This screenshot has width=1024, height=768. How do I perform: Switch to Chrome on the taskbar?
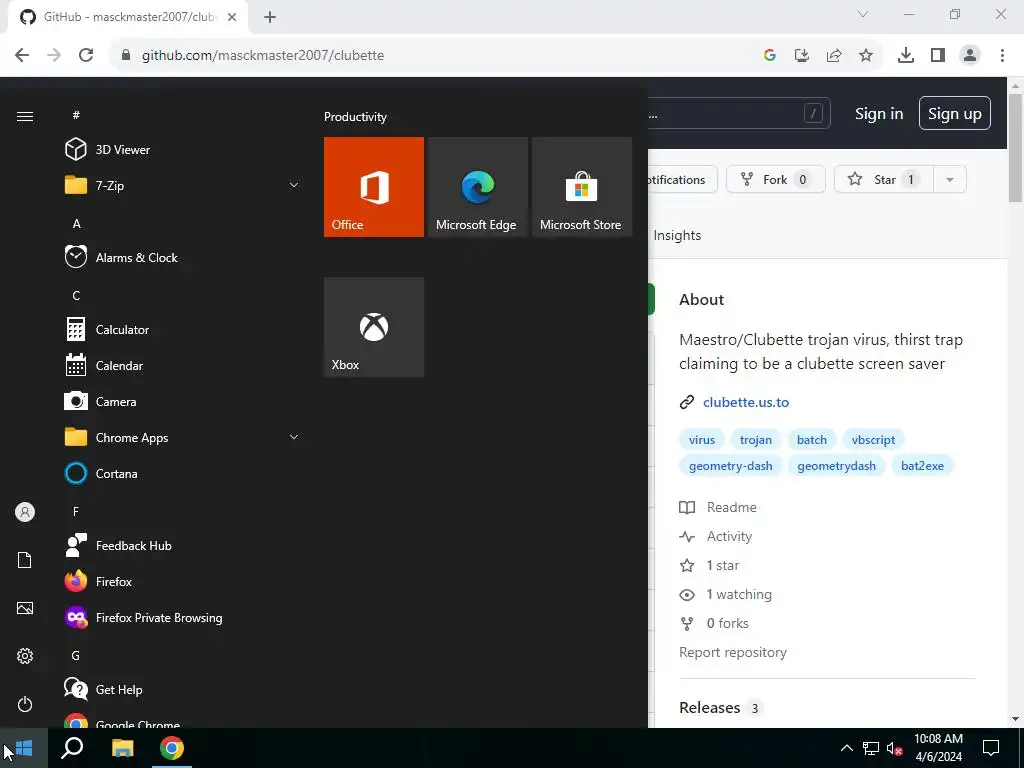(x=172, y=748)
